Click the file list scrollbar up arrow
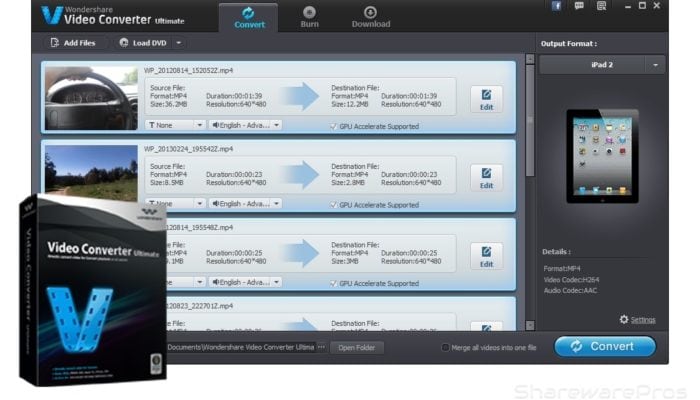This screenshot has height=400, width=700. (x=530, y=59)
